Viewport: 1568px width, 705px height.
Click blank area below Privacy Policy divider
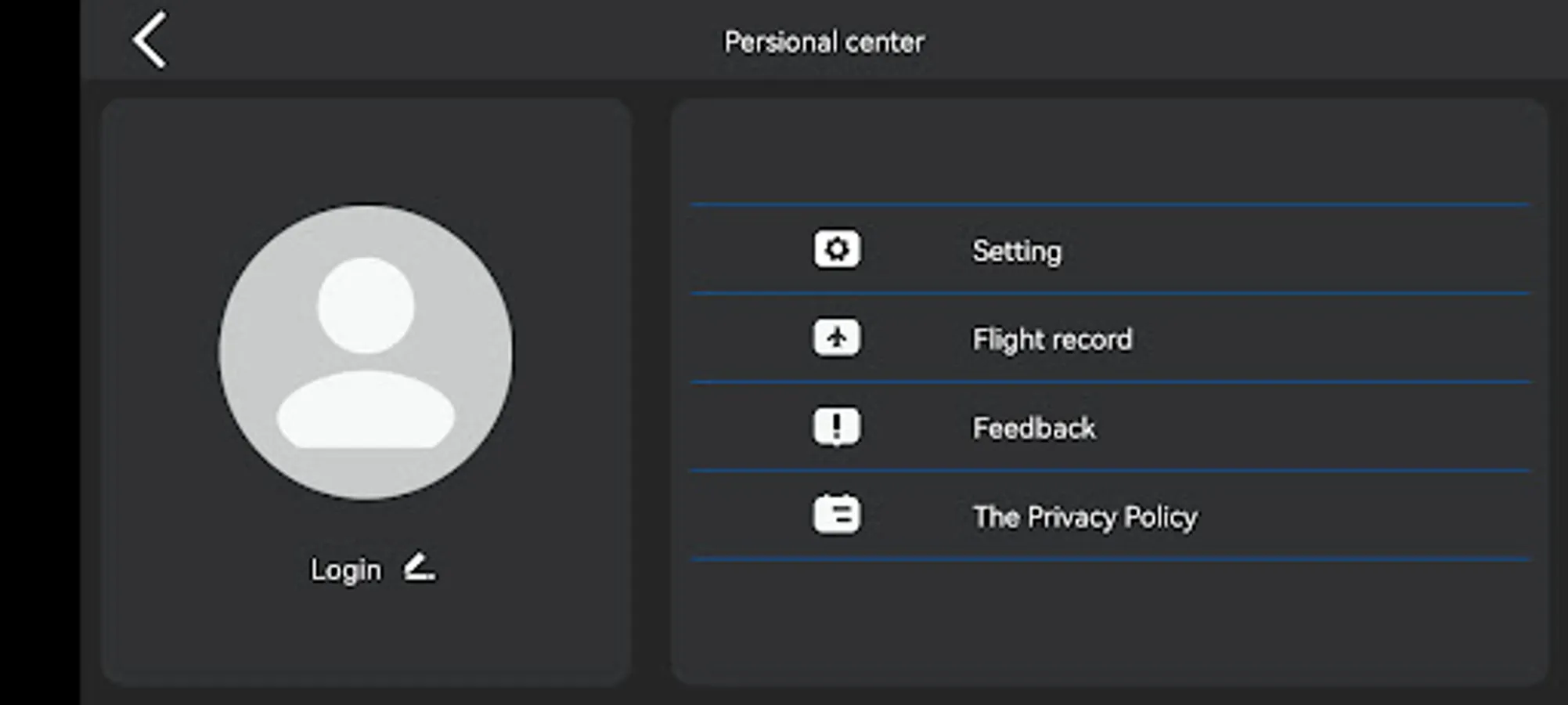1109,623
